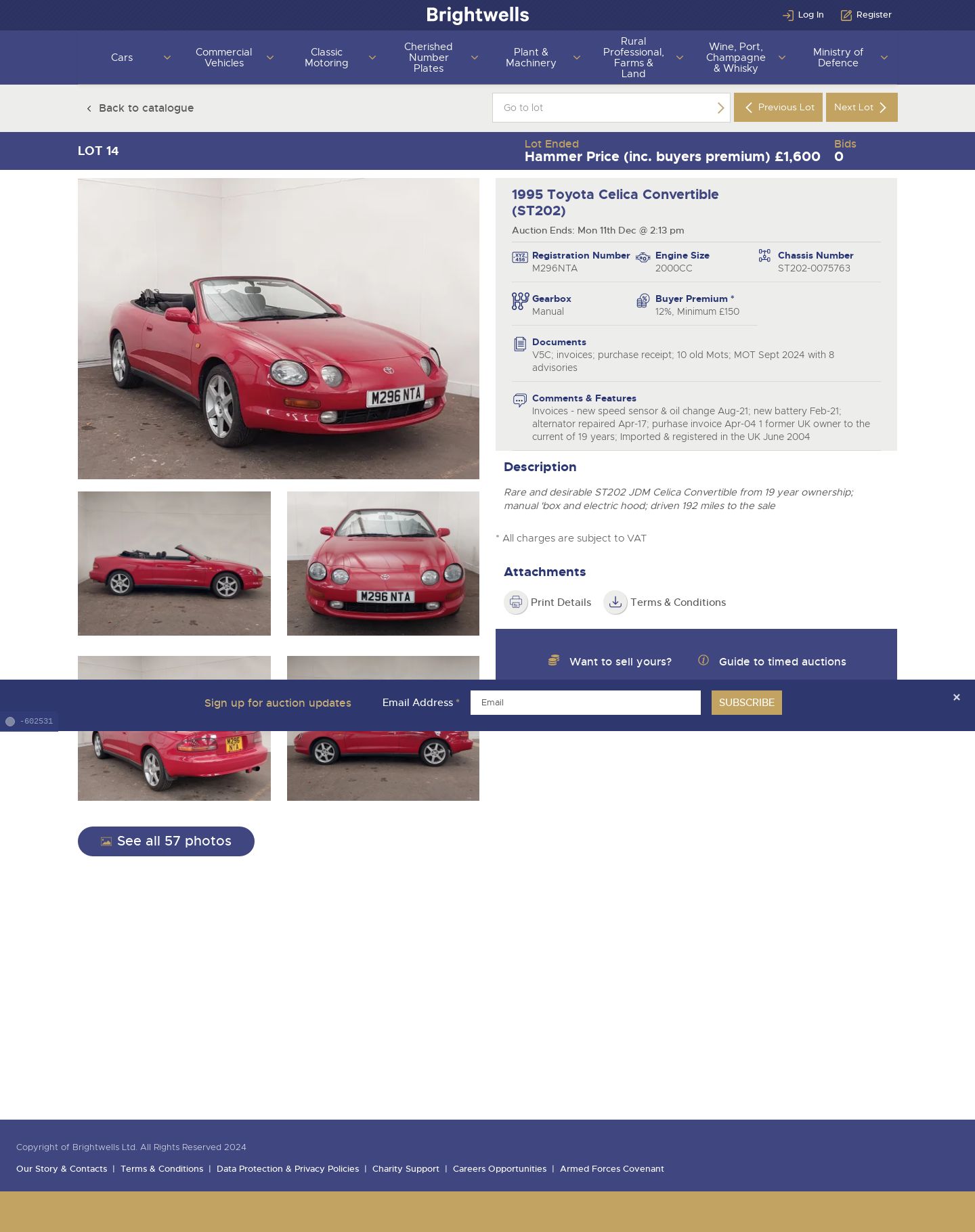Open Rural Professional, Farms & Land menu
This screenshot has width=975, height=1232.
(x=634, y=58)
